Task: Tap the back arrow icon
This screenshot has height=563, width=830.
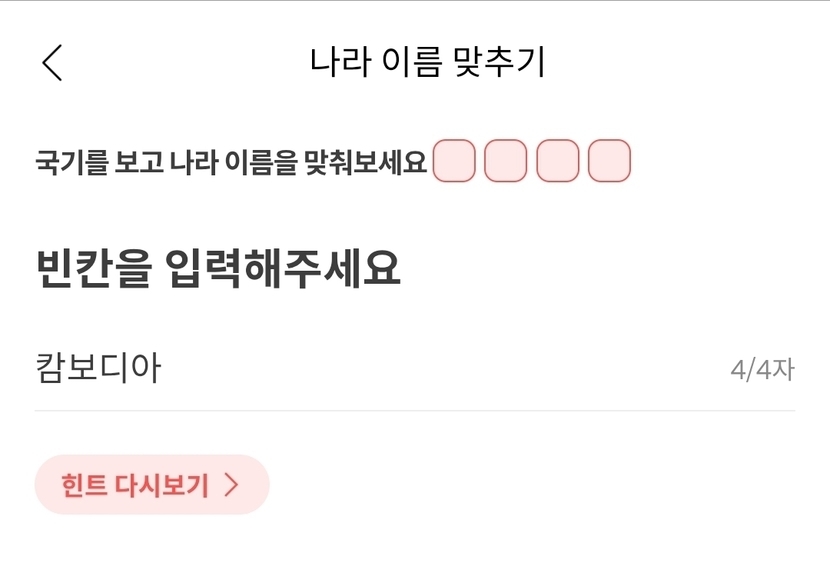Action: point(52,63)
